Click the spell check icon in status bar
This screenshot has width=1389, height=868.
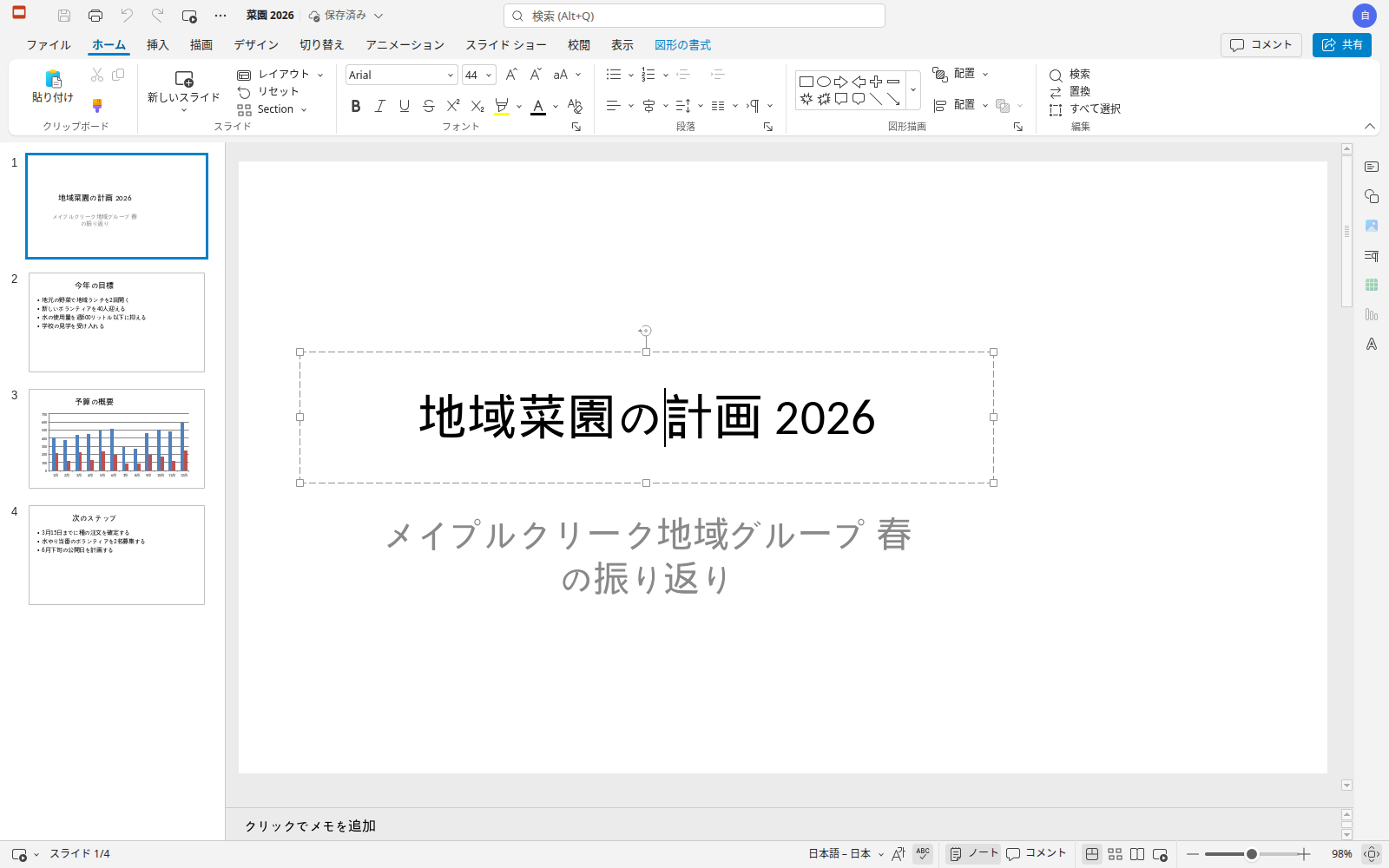click(x=923, y=854)
